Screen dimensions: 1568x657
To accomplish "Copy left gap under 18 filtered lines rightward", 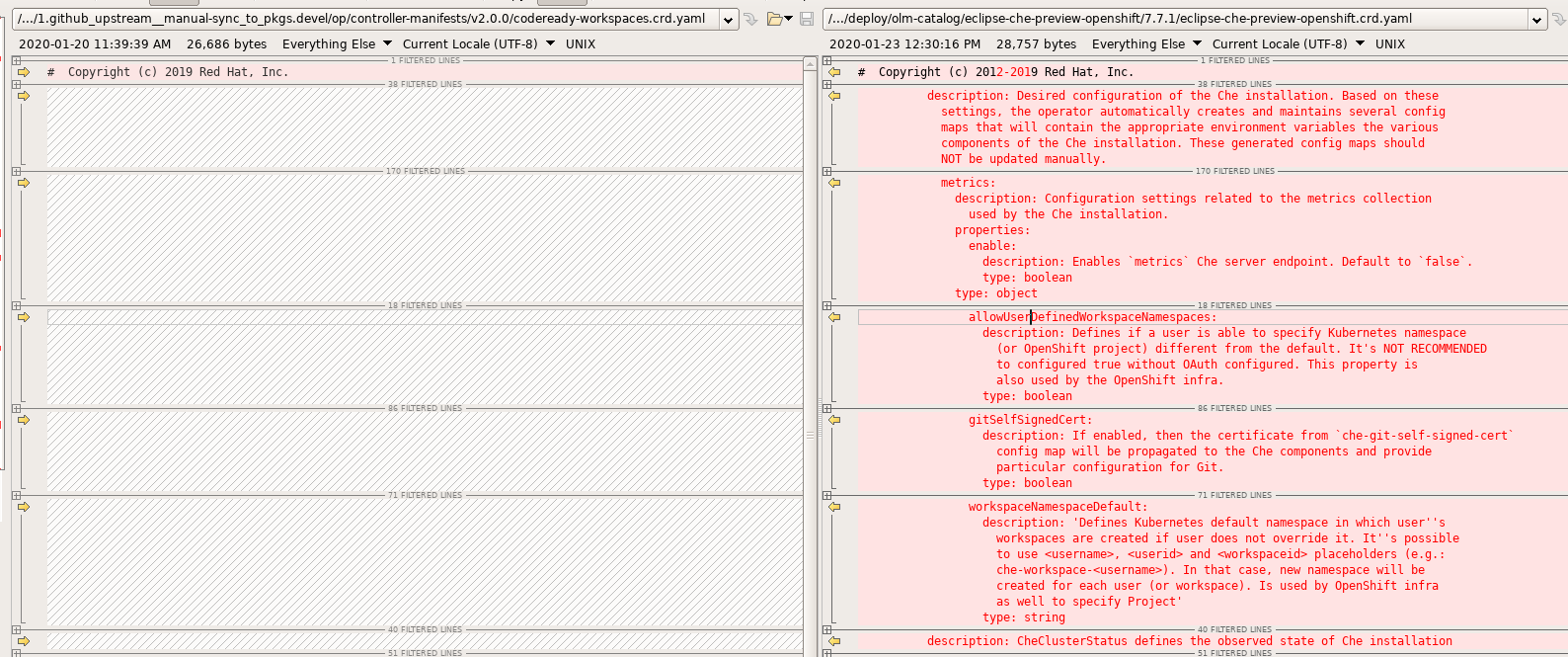I will 24,317.
